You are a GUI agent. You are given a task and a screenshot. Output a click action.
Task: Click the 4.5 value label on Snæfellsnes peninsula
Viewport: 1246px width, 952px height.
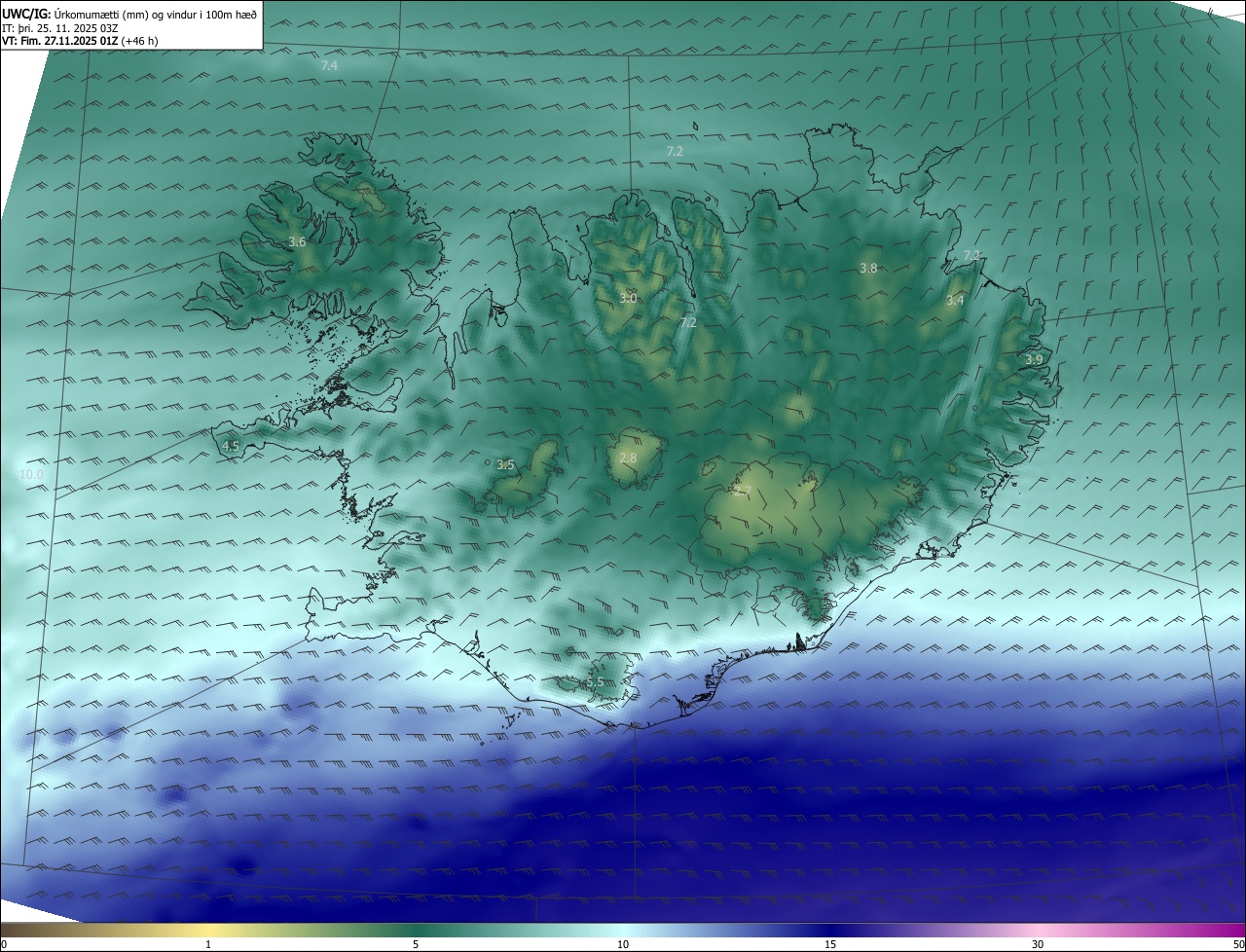coord(231,446)
